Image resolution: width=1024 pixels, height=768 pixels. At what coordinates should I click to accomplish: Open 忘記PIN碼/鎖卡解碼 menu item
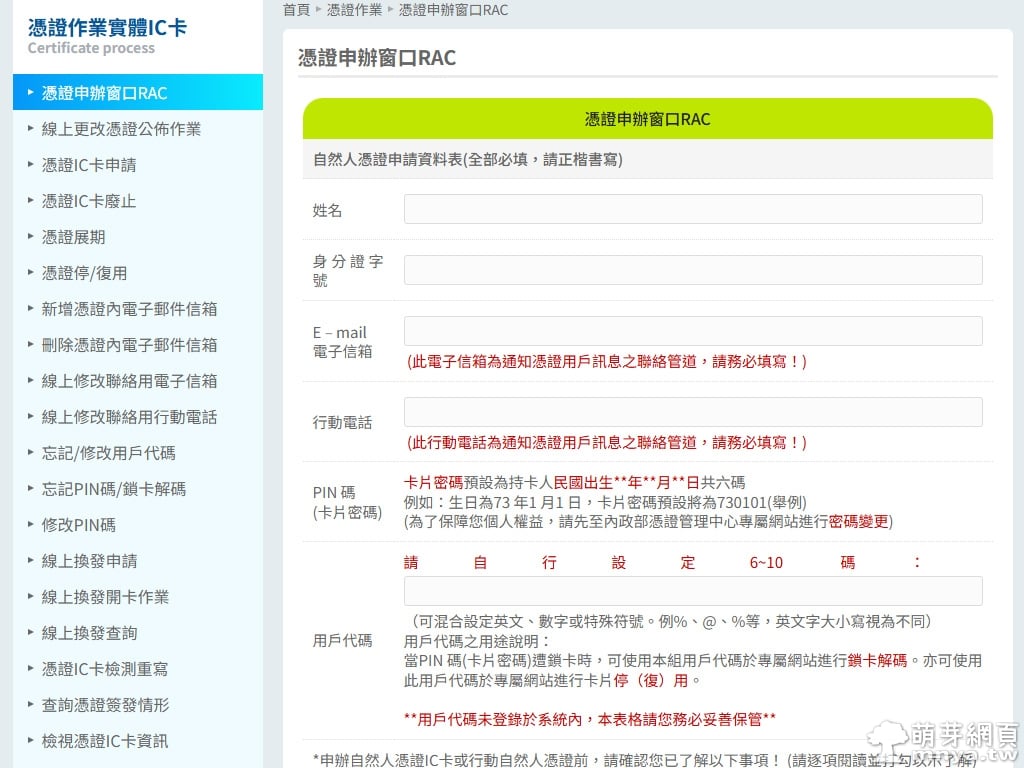click(x=113, y=489)
